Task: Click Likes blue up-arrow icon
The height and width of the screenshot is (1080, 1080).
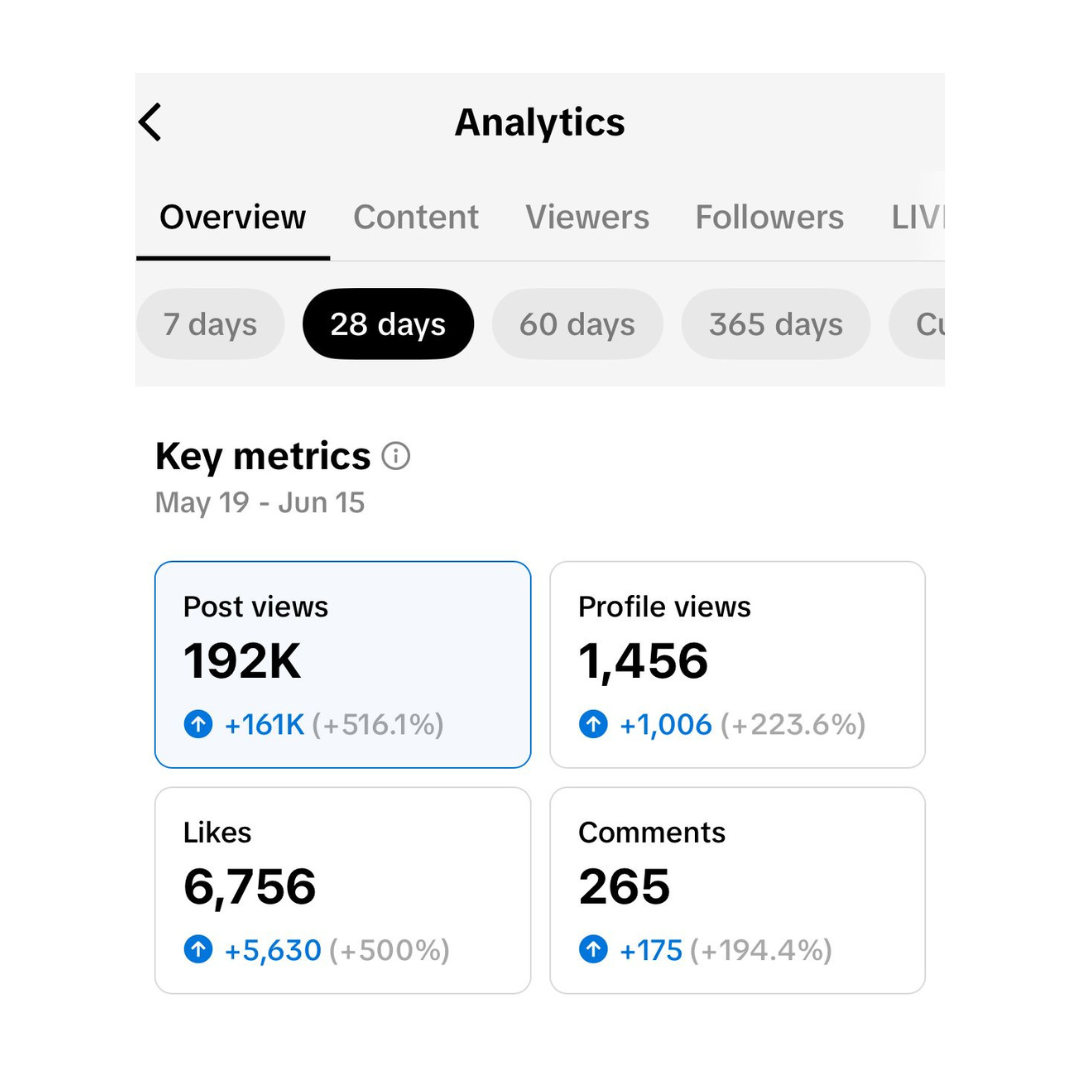Action: 198,949
